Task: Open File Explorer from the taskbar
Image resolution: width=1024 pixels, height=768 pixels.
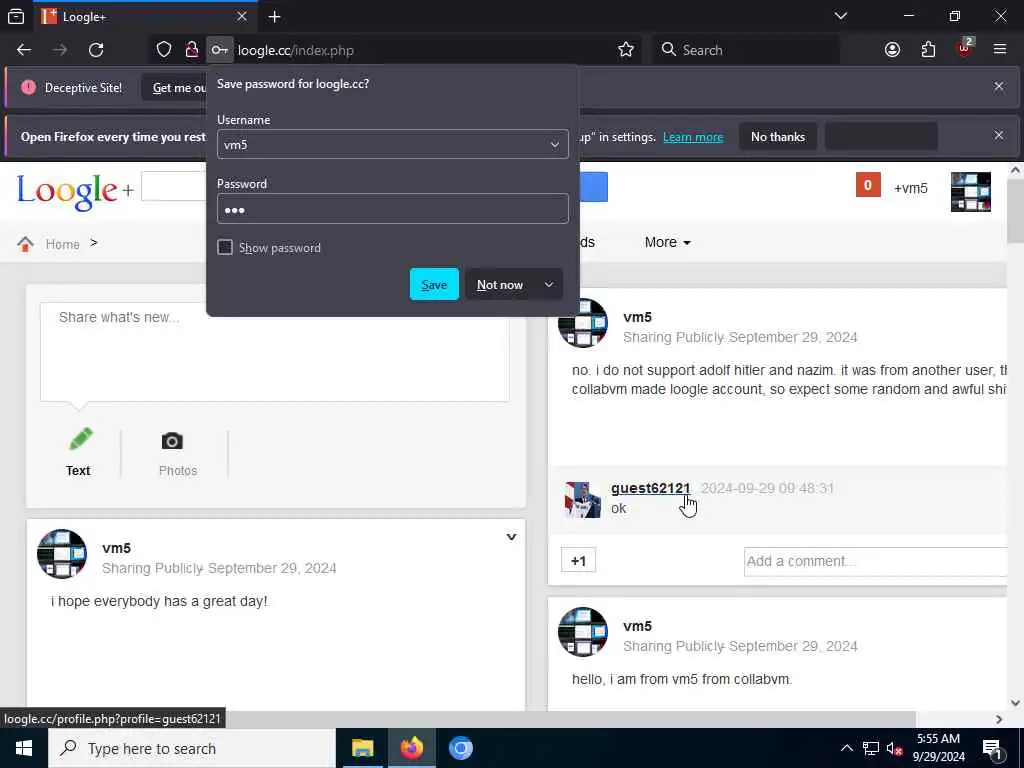Action: coord(362,748)
